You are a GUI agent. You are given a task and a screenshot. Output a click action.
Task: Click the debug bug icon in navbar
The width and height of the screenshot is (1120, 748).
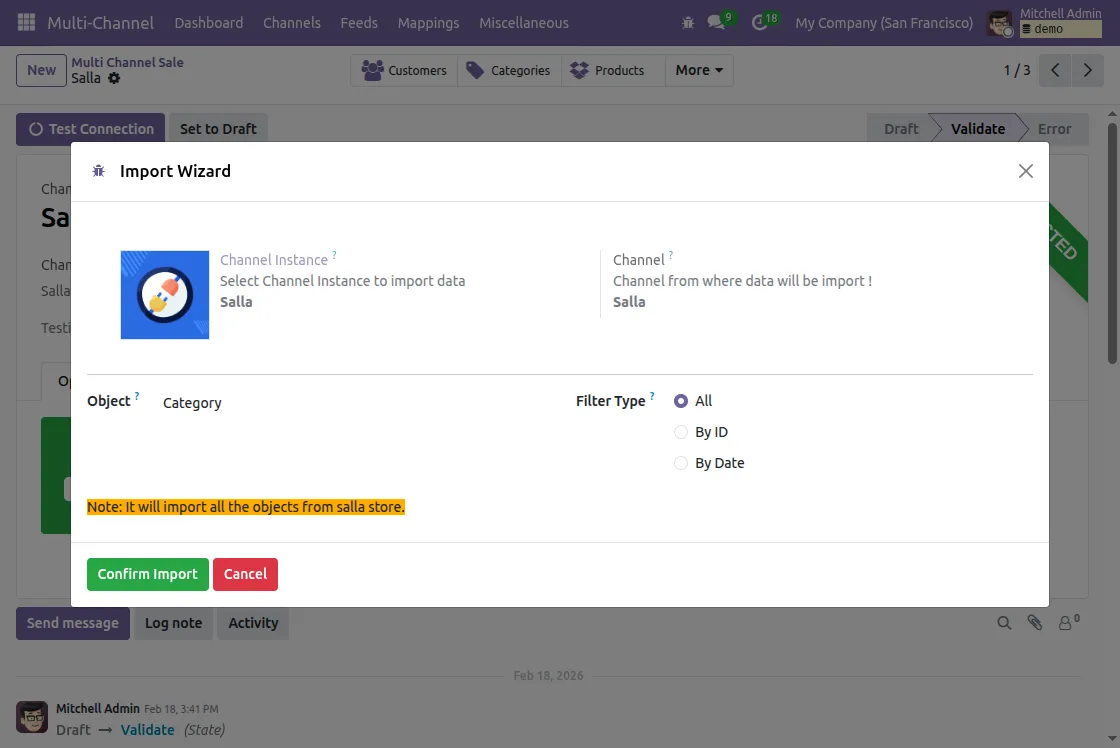pos(688,23)
